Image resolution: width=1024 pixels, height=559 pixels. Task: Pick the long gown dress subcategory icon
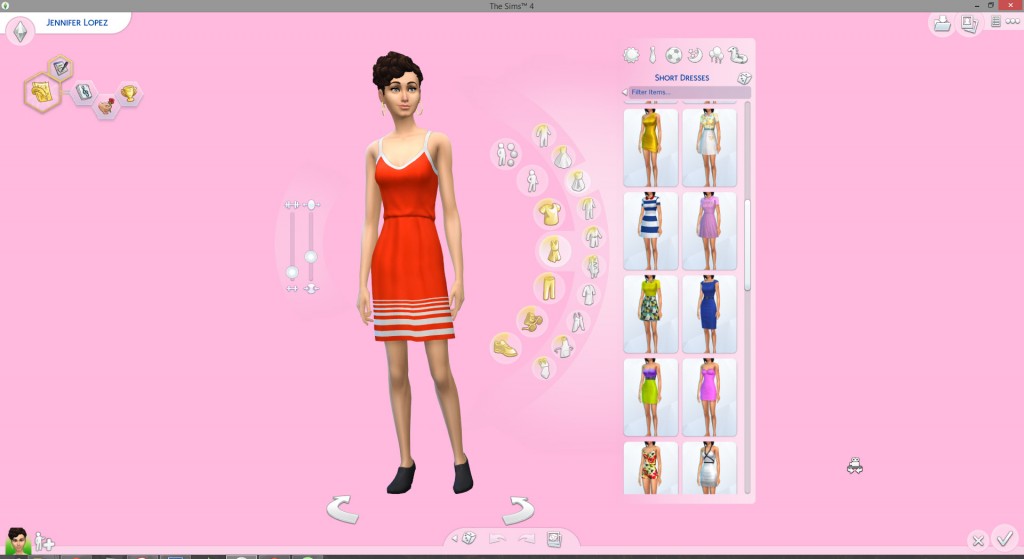(562, 157)
